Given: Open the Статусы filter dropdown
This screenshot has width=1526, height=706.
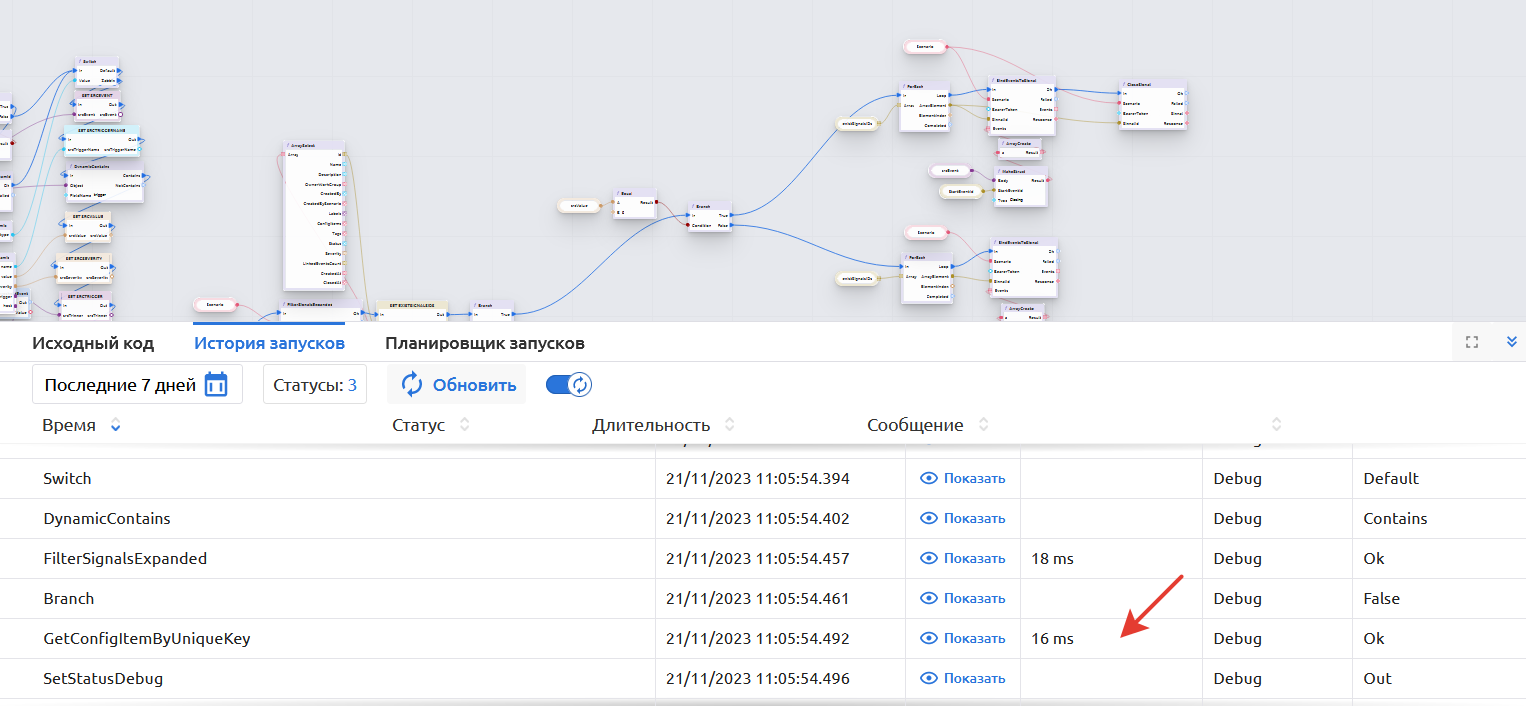Looking at the screenshot, I should (x=314, y=385).
